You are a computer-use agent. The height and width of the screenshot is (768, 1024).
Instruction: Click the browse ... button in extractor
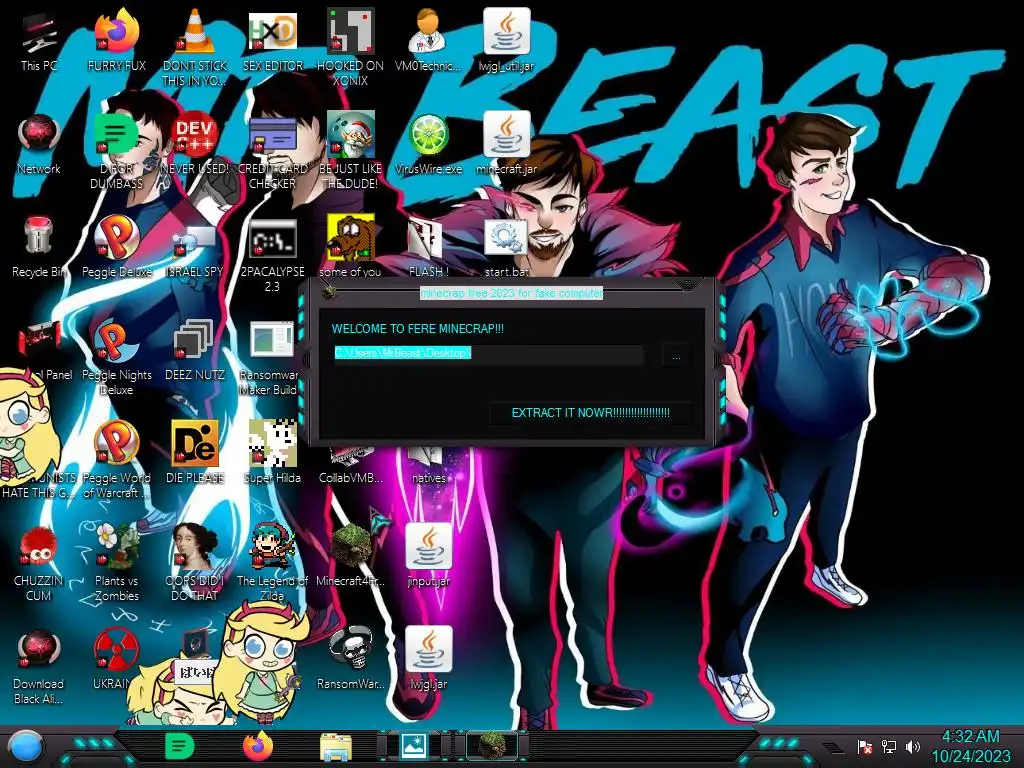coord(676,356)
